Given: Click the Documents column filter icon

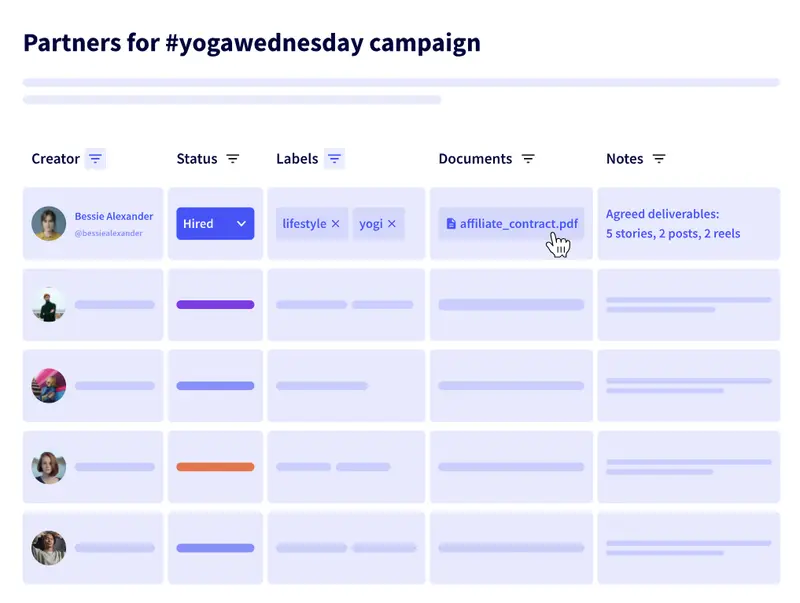Looking at the screenshot, I should click(x=528, y=159).
